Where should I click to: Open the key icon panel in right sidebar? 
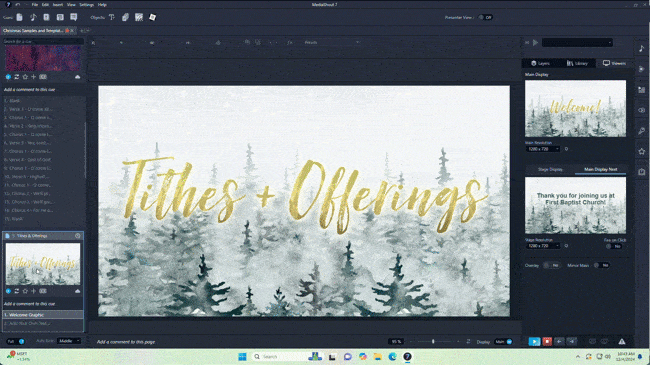click(x=641, y=131)
